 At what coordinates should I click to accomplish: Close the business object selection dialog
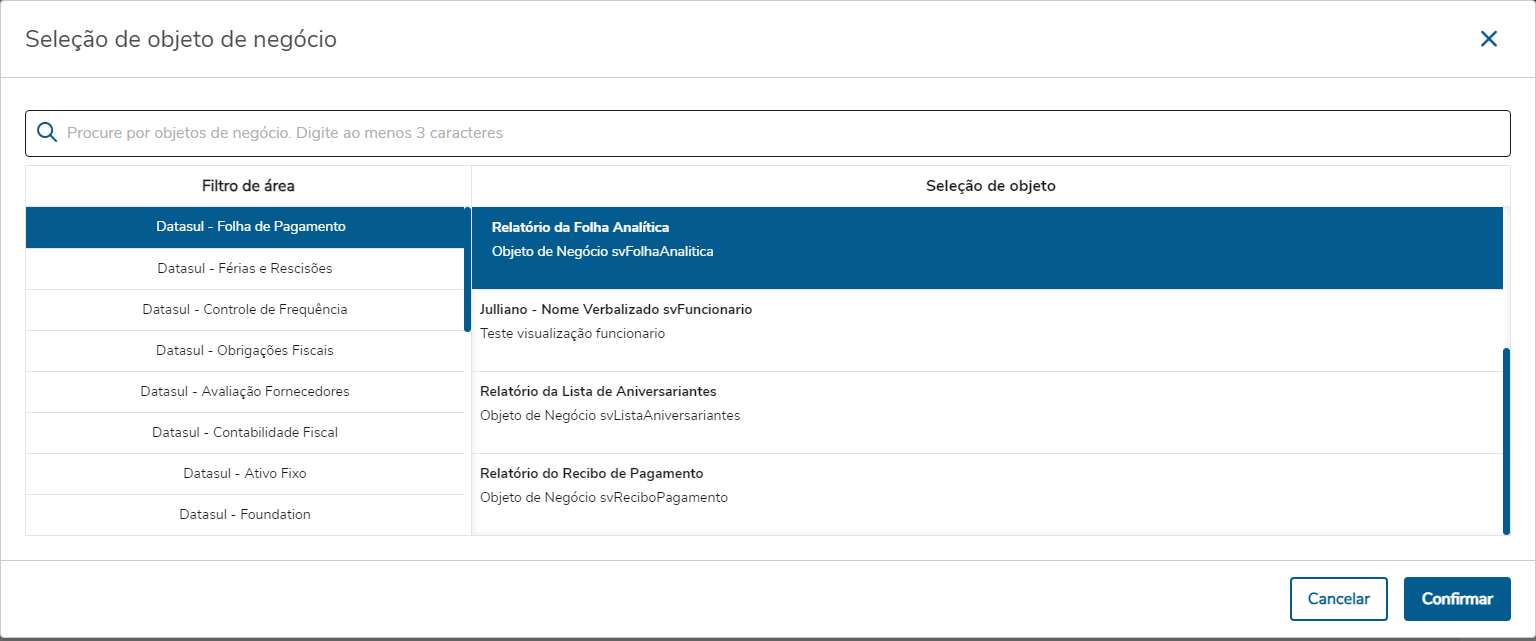coord(1488,39)
